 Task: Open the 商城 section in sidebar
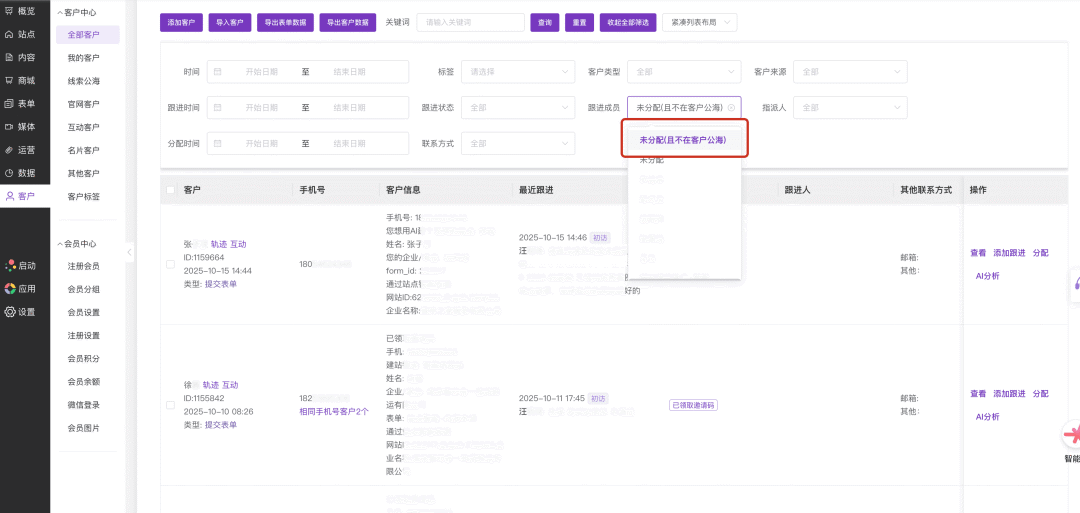[24, 80]
